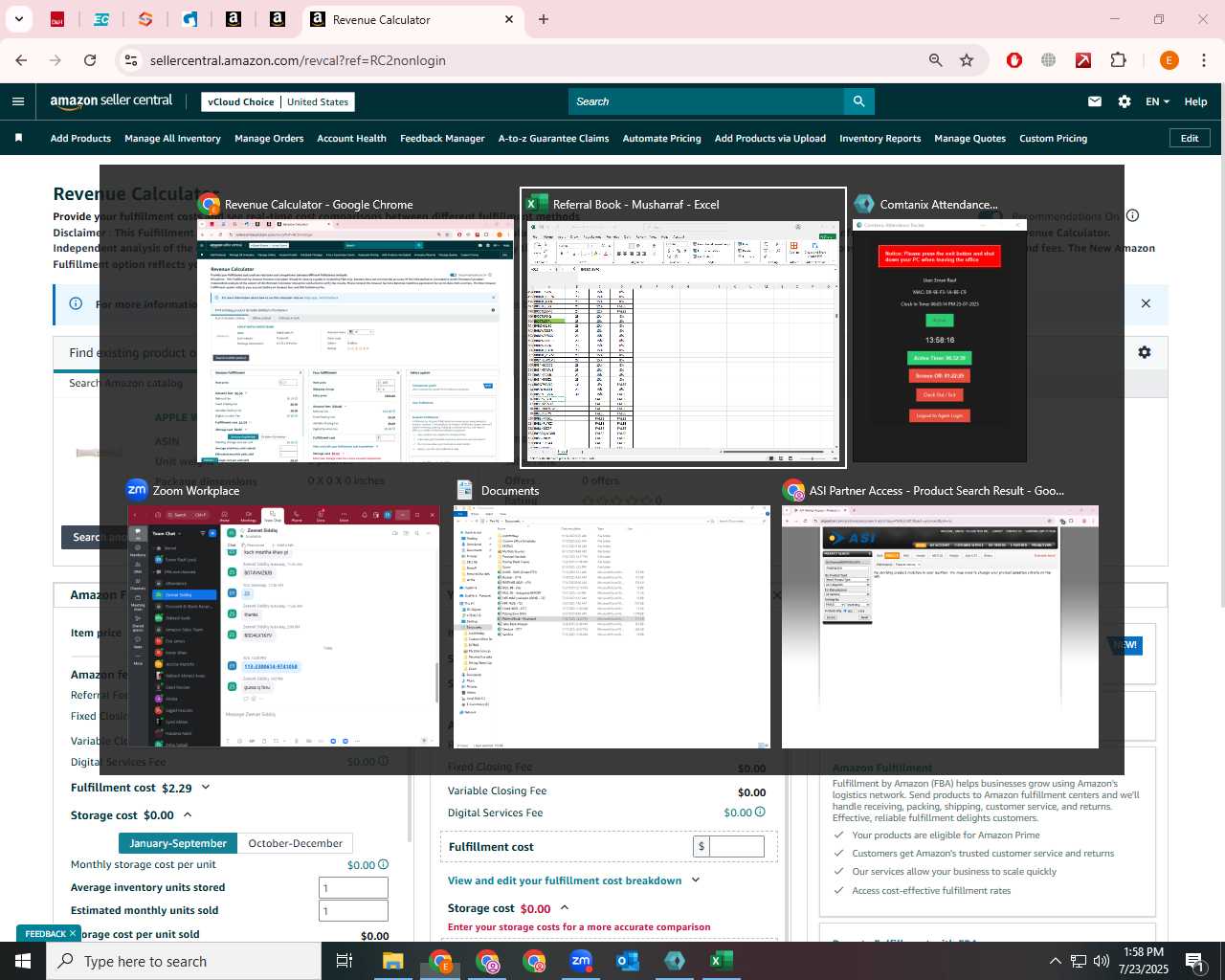Viewport: 1225px width, 980px height.
Task: View site information icon in the address bar
Action: 131,60
